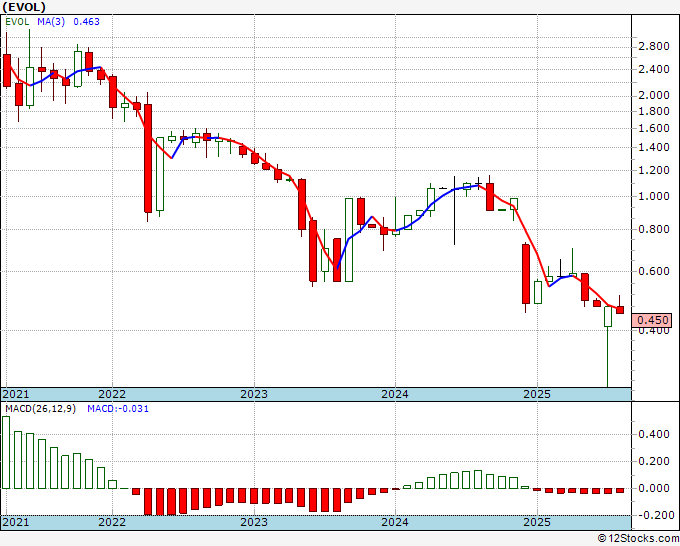Click the 1.800 price axis label
Viewport: 680px width, 546px height.
coord(654,111)
